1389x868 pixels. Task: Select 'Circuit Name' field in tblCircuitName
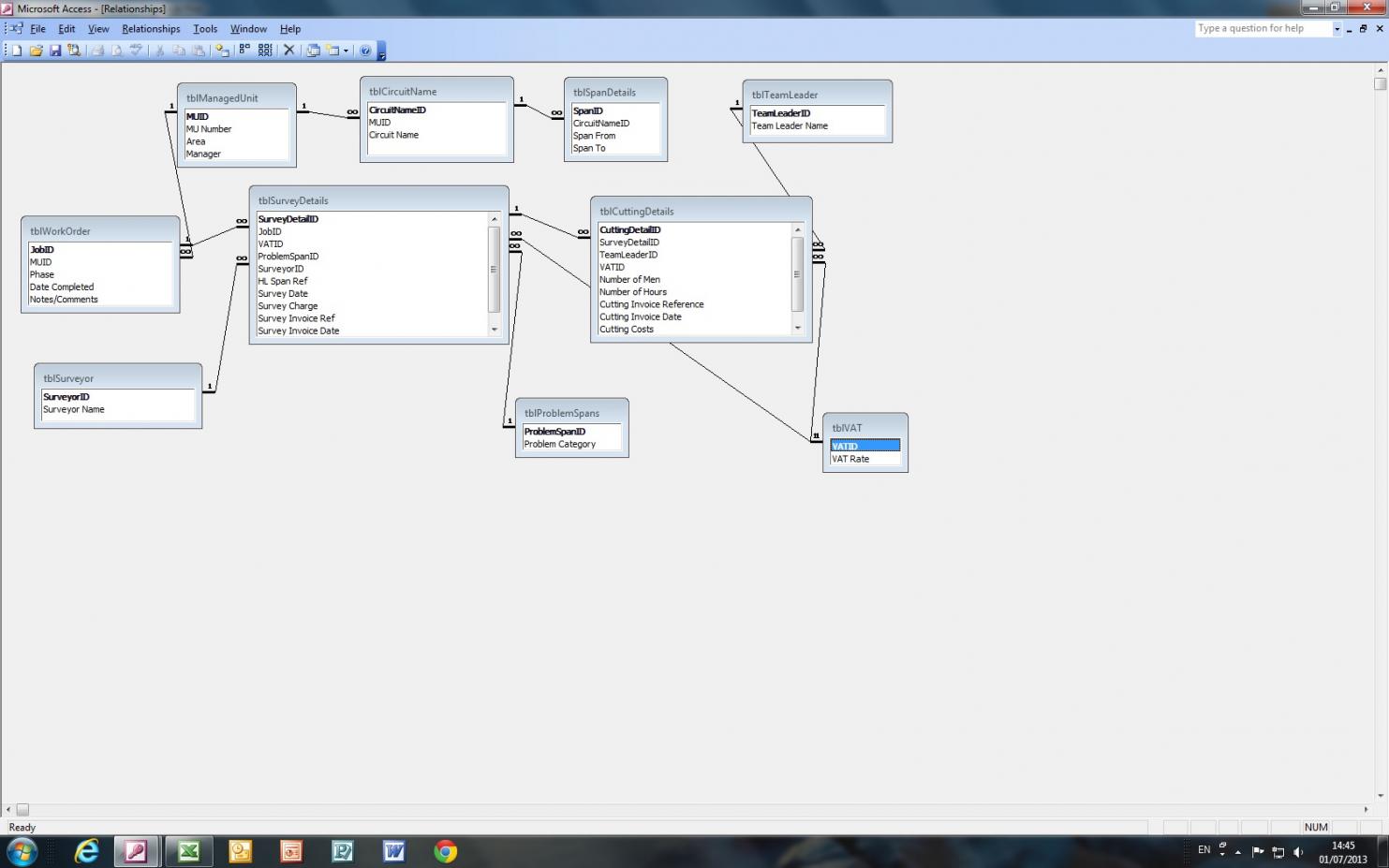click(x=393, y=135)
